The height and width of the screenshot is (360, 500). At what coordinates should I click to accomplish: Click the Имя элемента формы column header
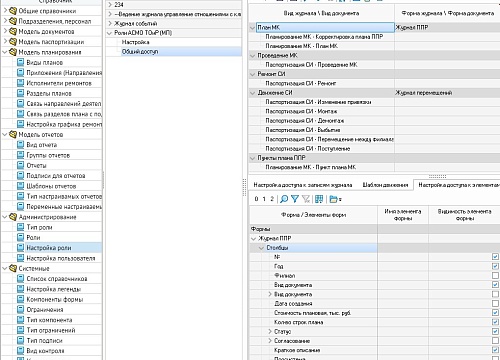403,215
